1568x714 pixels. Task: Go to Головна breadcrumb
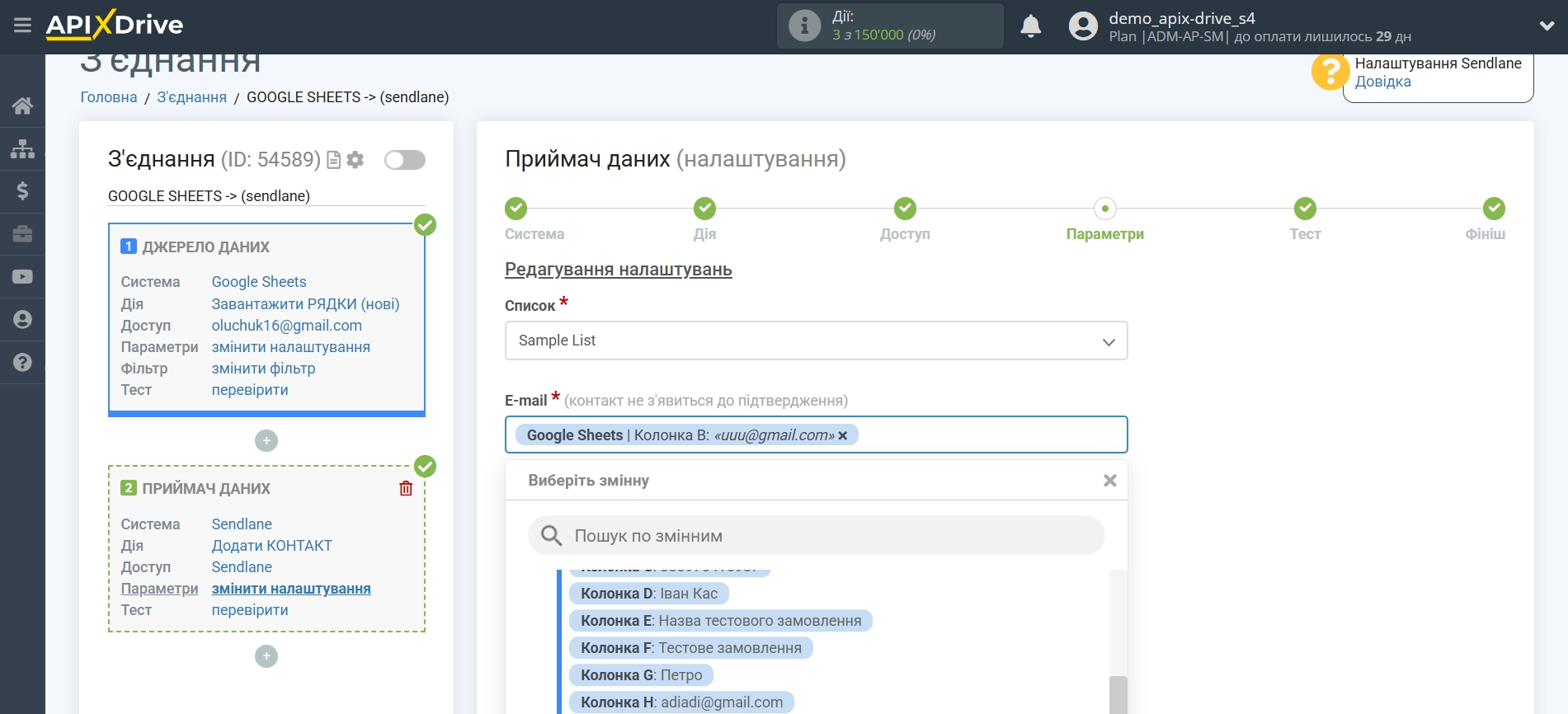tap(109, 97)
